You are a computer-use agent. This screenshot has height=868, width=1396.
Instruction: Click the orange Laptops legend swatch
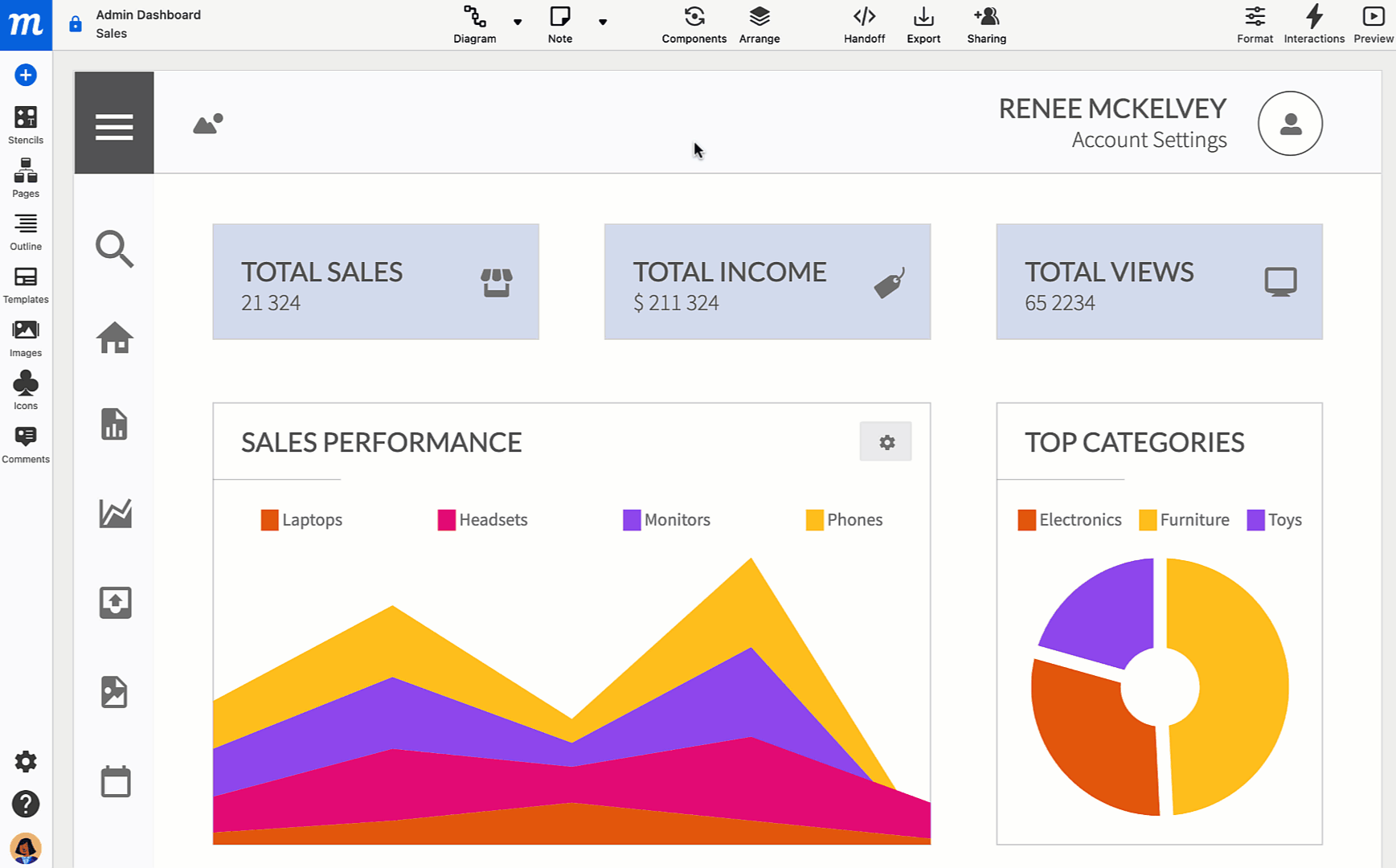click(x=269, y=520)
